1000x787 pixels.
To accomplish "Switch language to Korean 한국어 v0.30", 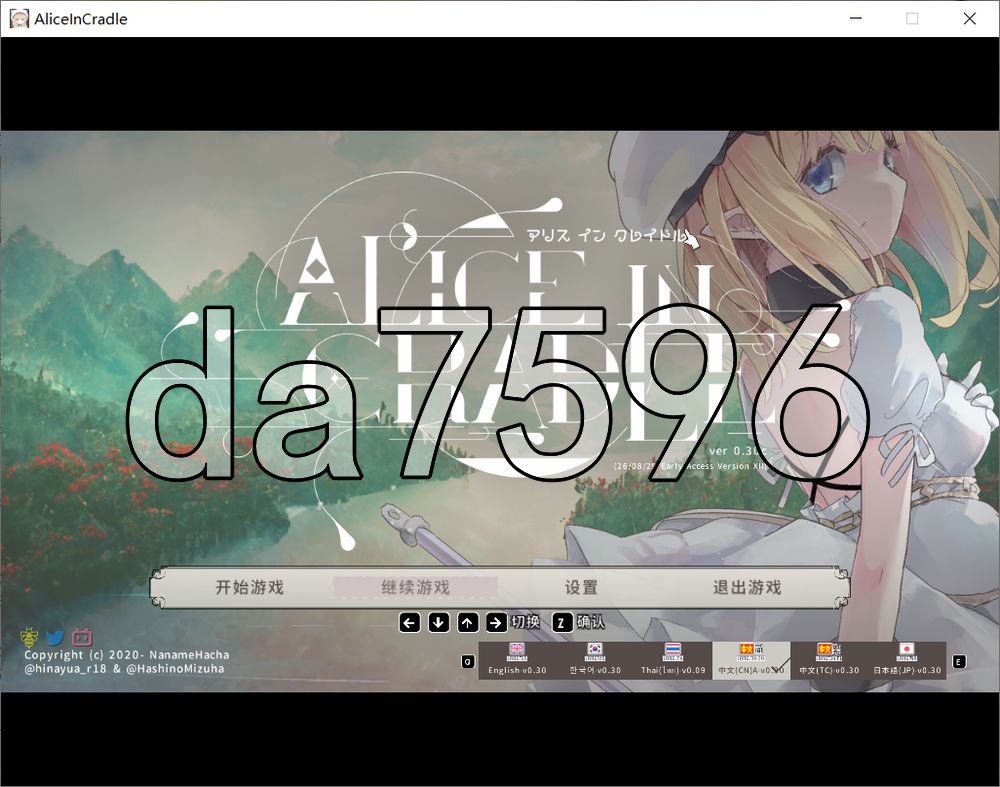I will 595,660.
